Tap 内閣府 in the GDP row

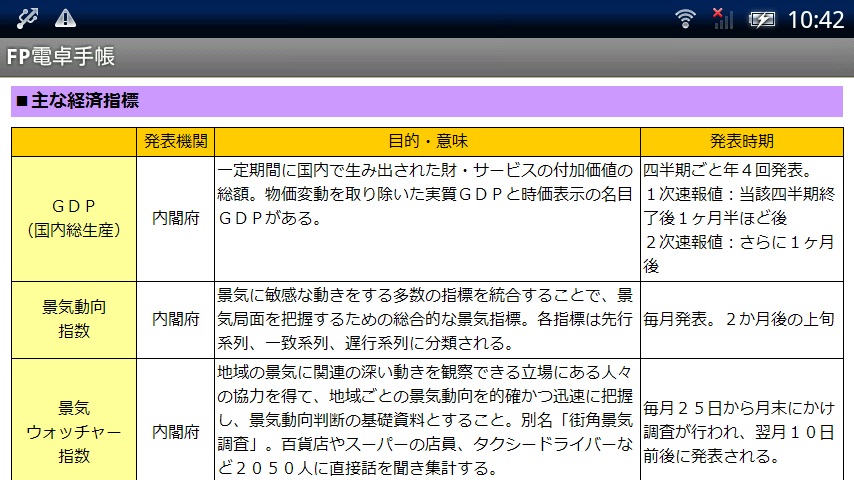(175, 218)
